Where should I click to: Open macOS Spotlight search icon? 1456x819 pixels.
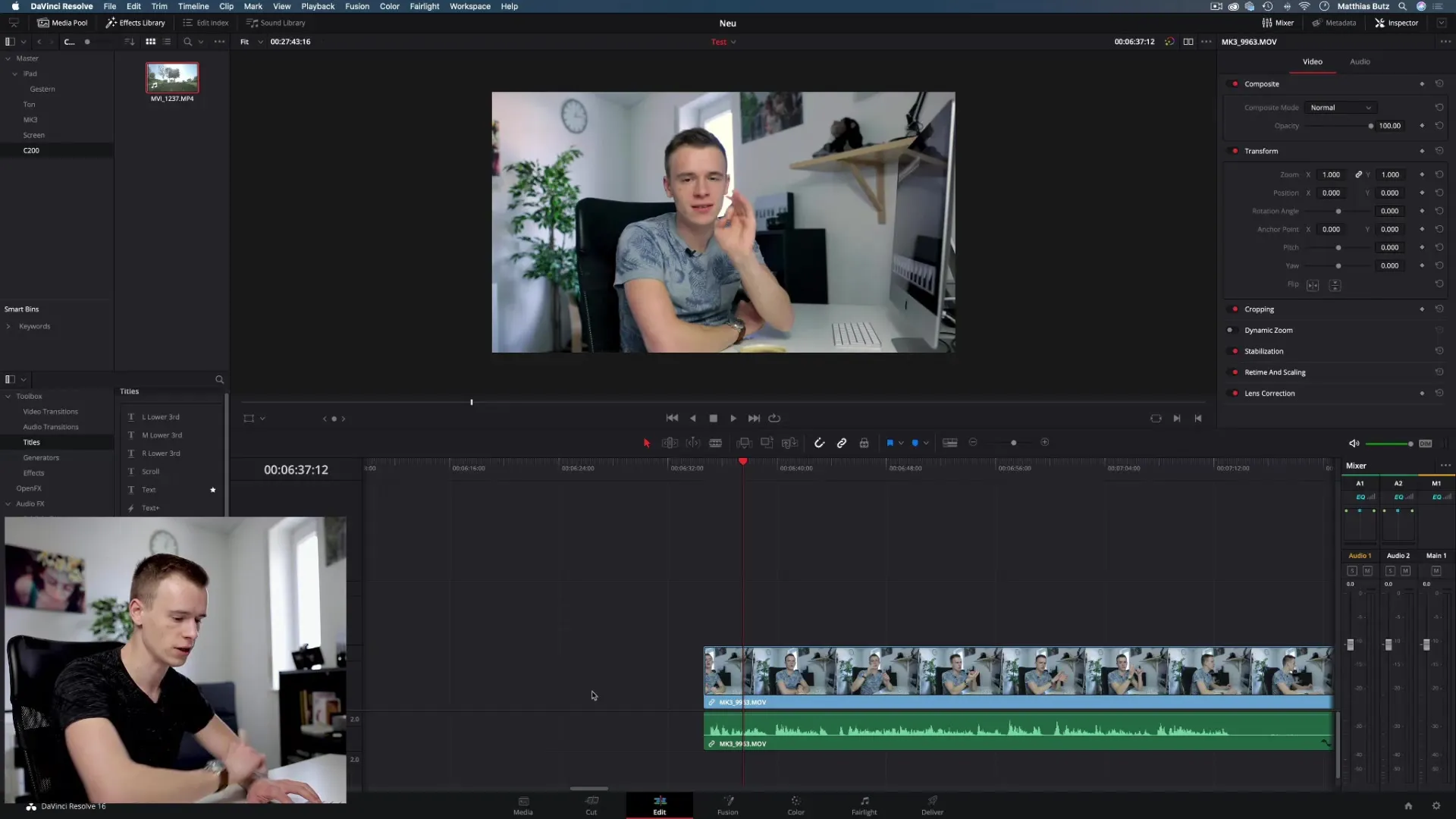click(1402, 6)
